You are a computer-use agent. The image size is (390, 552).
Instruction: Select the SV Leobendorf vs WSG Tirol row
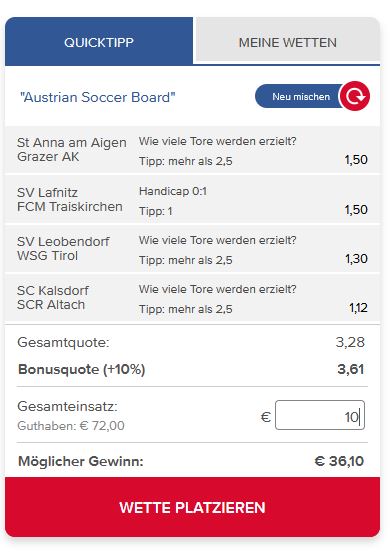tap(193, 249)
